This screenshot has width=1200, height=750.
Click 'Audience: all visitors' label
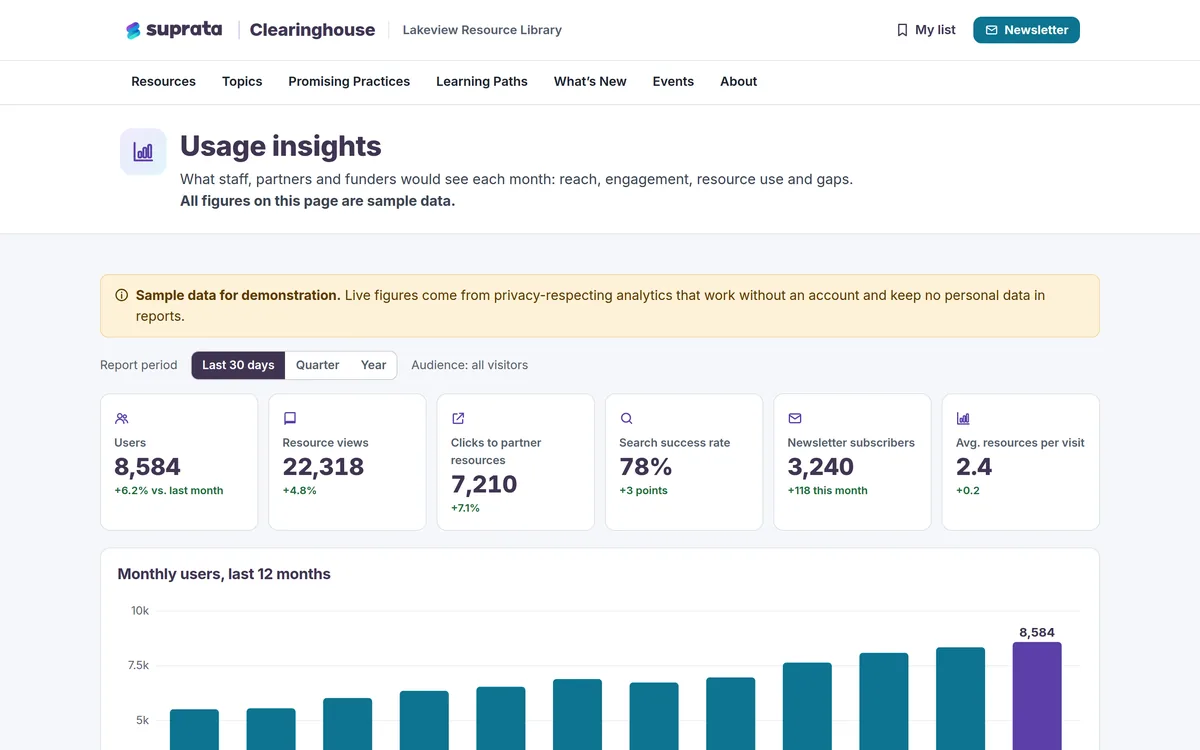click(470, 365)
